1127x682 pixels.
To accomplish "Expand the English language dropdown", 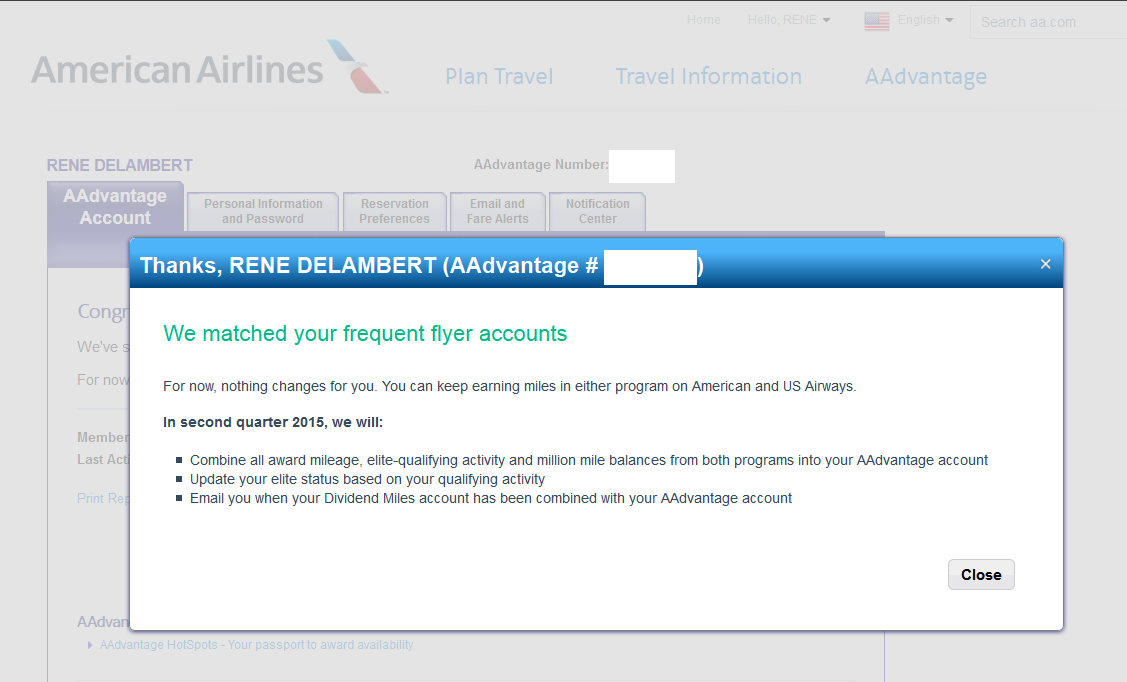I will click(x=925, y=20).
